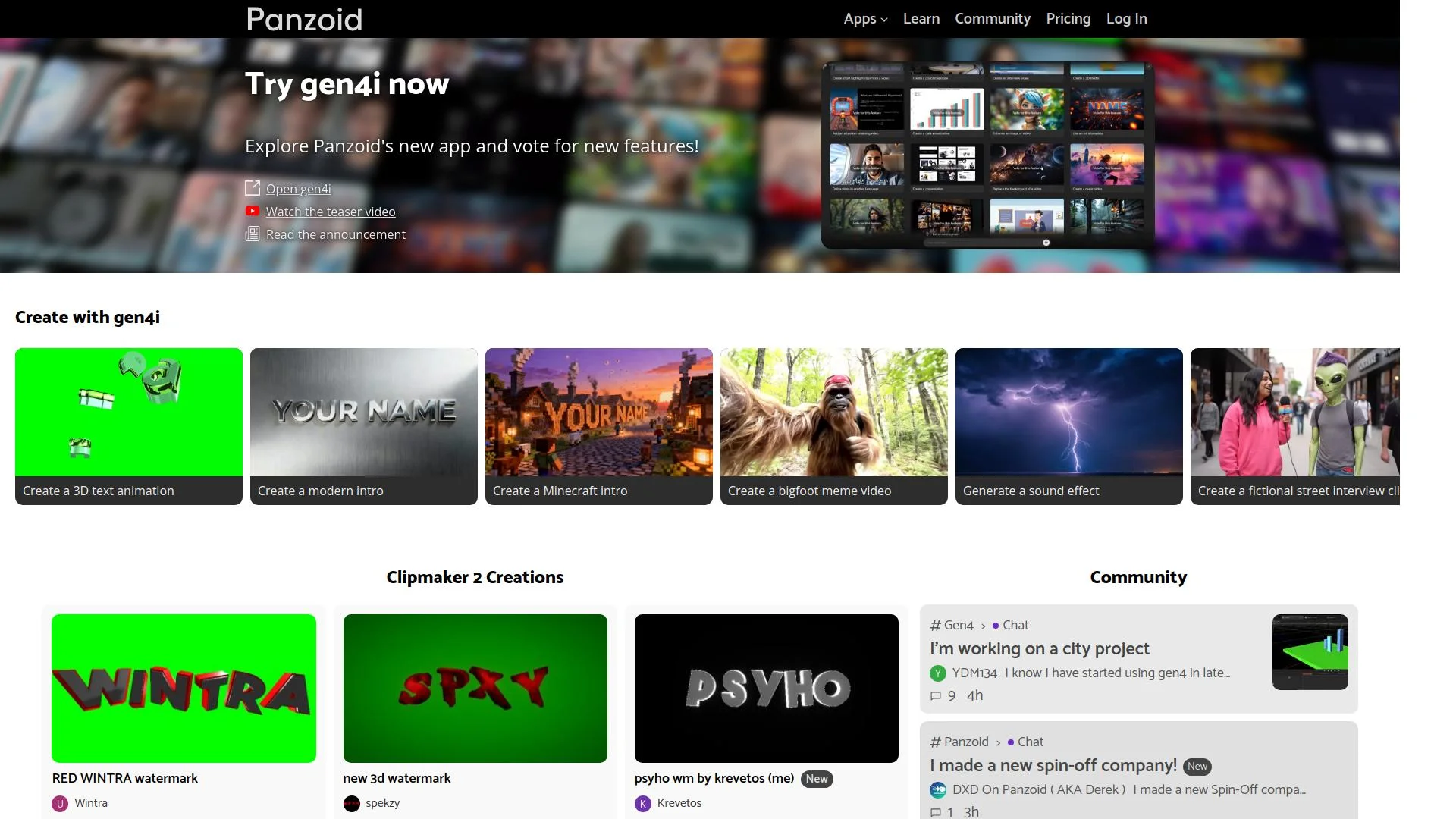Click the New badge on psyho wm
Viewport: 1456px width, 819px height.
coord(817,779)
